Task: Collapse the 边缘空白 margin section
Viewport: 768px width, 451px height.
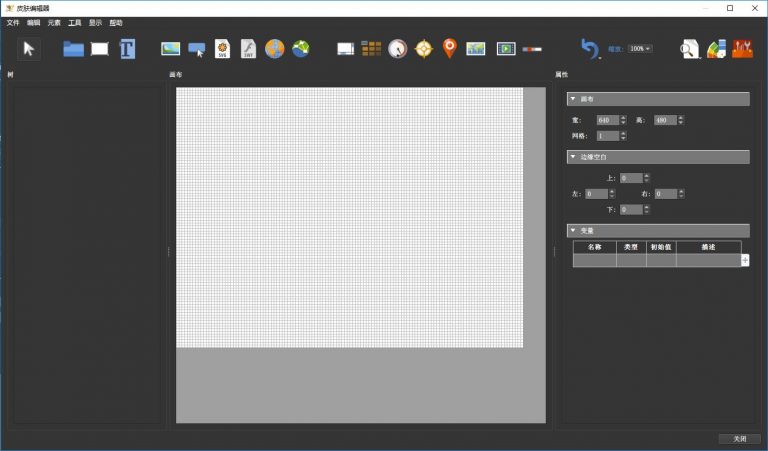Action: click(572, 157)
